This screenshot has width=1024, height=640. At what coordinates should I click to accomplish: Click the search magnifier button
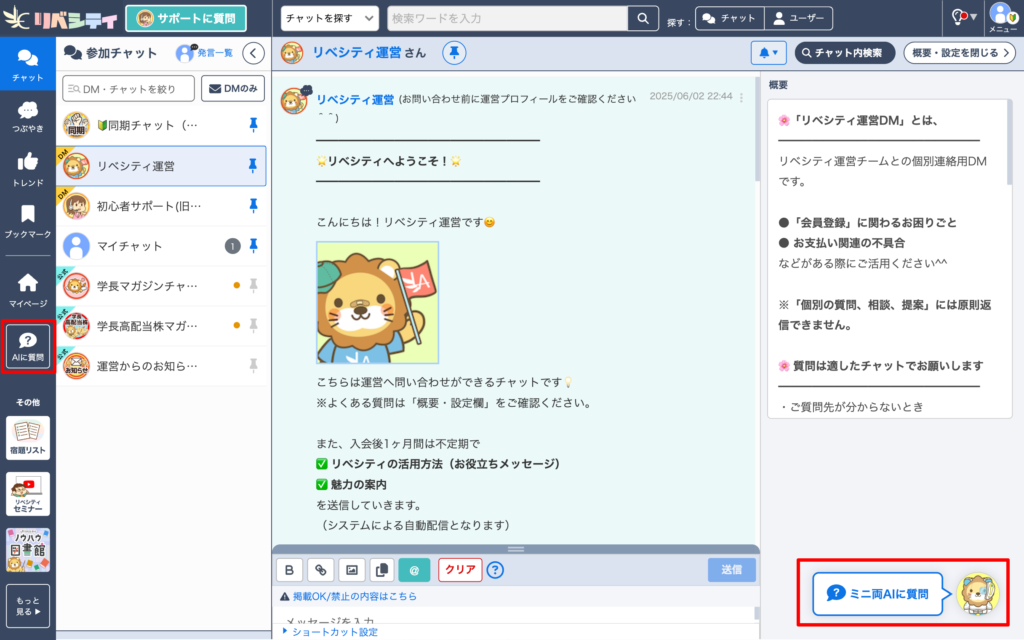643,18
